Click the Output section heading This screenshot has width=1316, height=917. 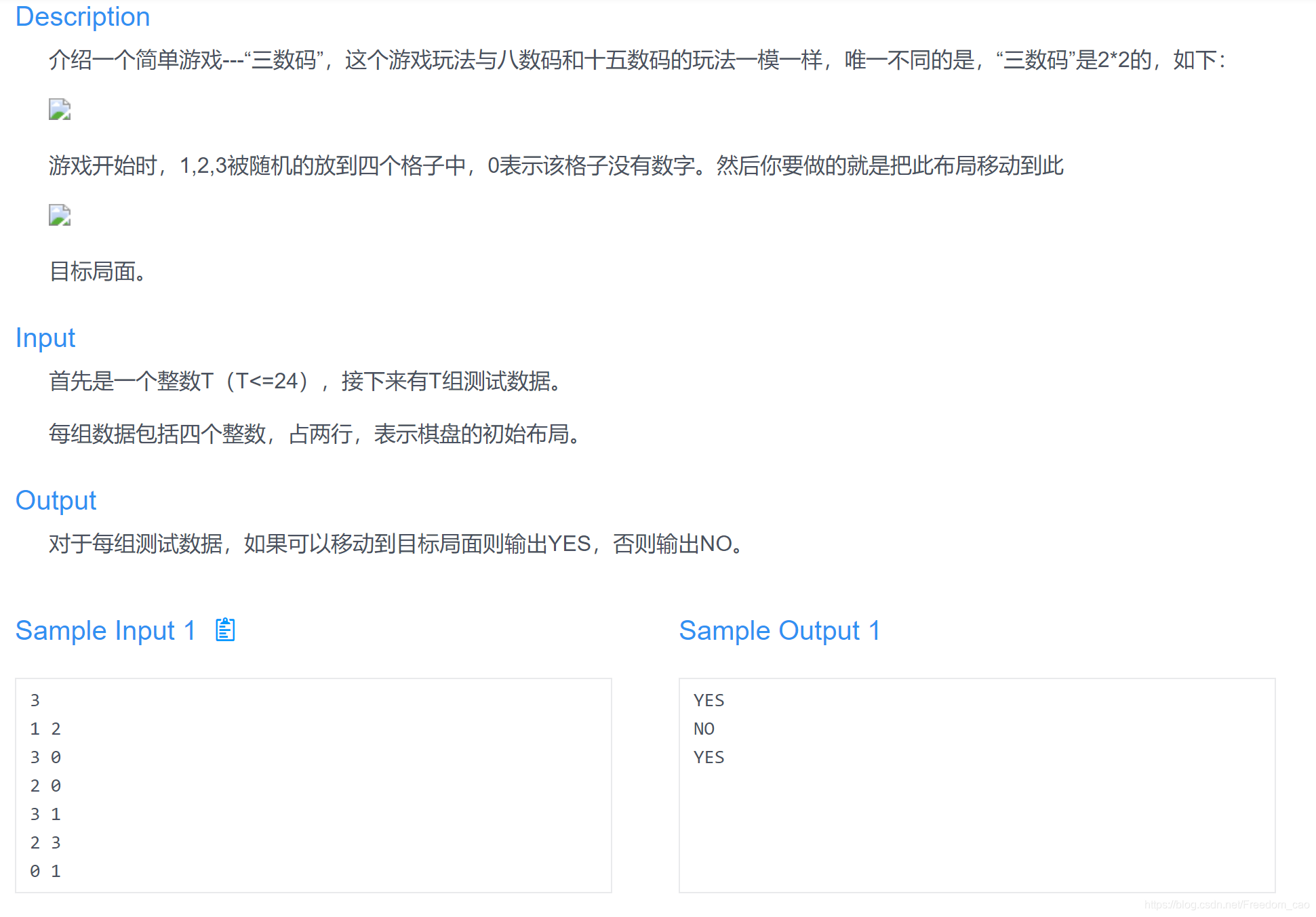coord(56,500)
